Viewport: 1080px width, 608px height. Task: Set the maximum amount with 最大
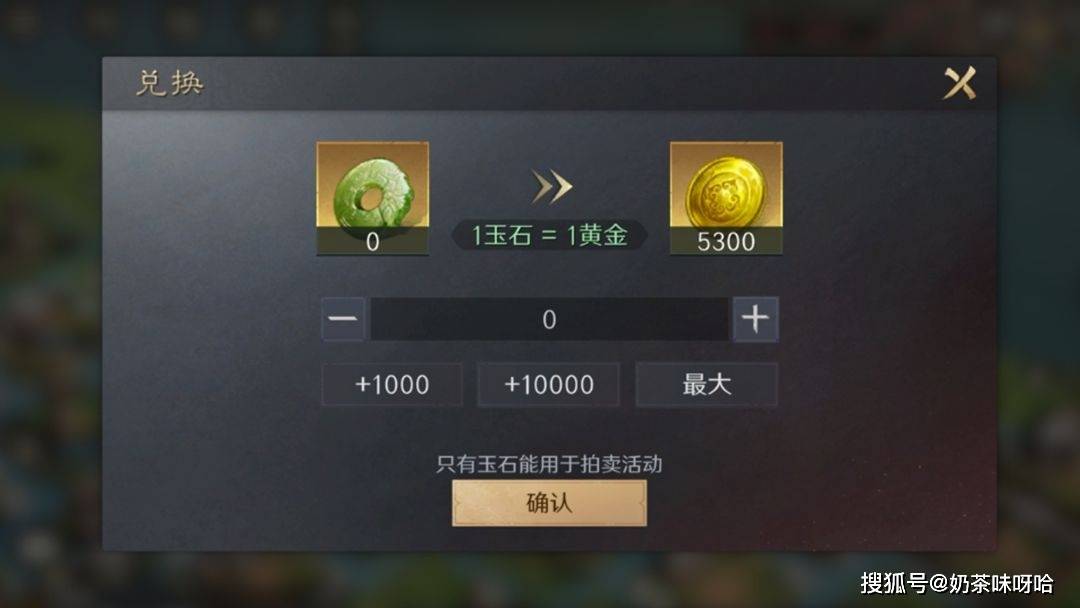point(707,384)
